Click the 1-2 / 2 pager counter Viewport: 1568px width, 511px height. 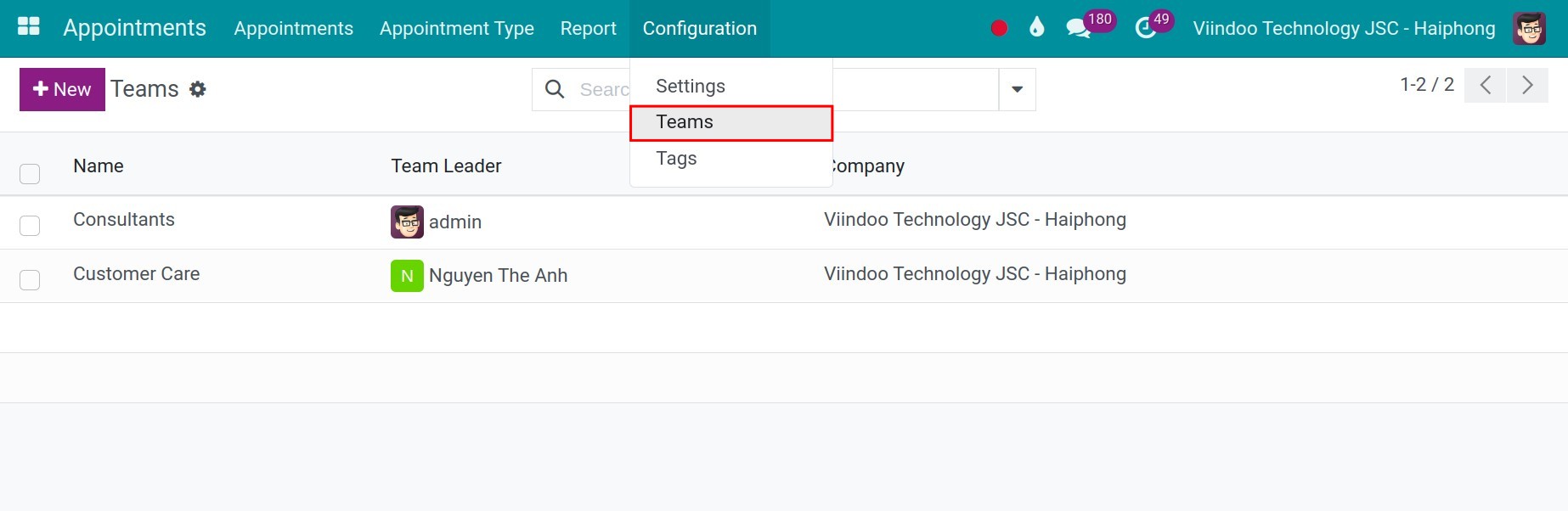pos(1427,84)
